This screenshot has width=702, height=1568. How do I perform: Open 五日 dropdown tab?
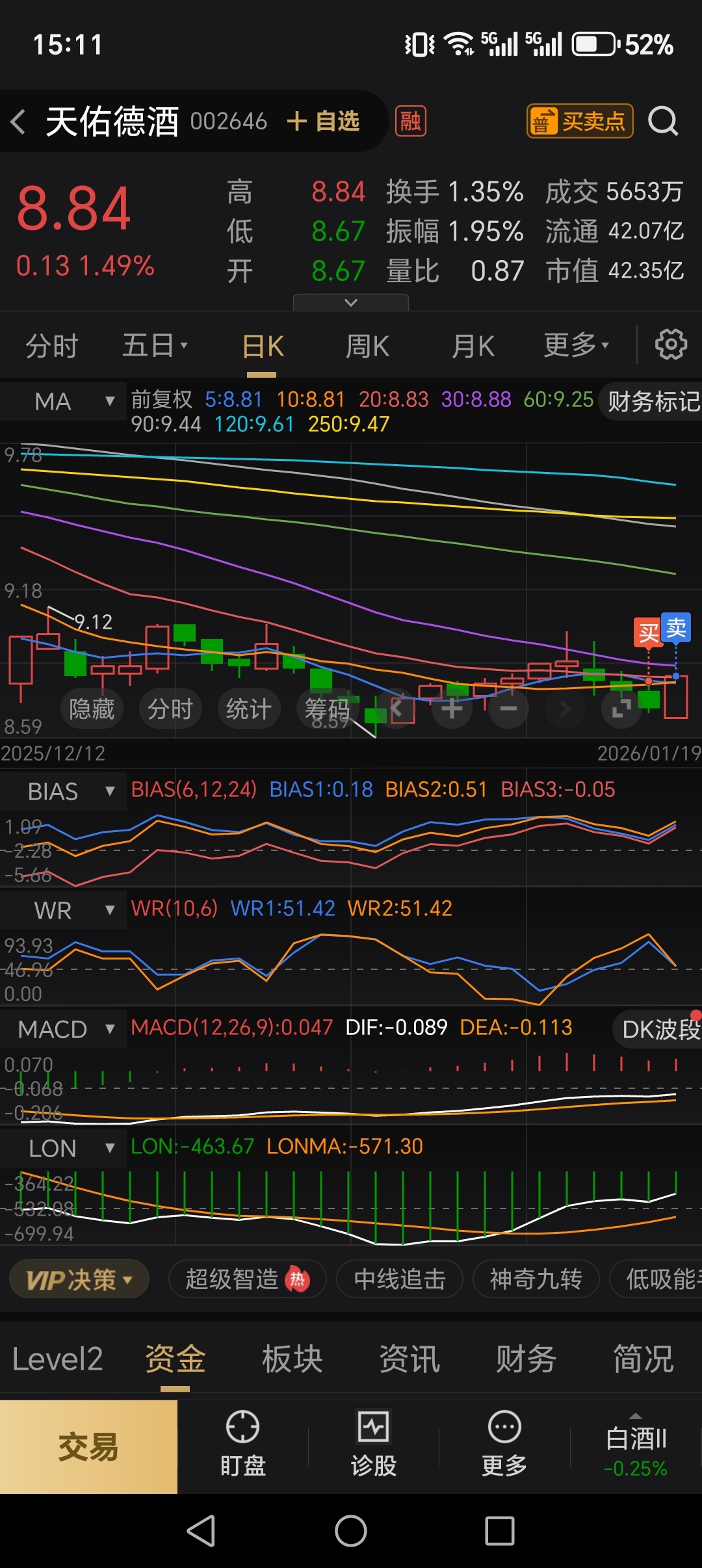pyautogui.click(x=155, y=346)
